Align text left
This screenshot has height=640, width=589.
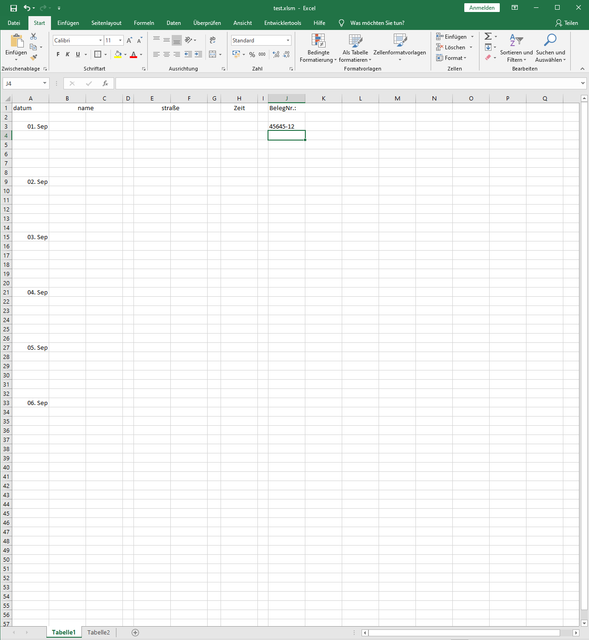[156, 54]
